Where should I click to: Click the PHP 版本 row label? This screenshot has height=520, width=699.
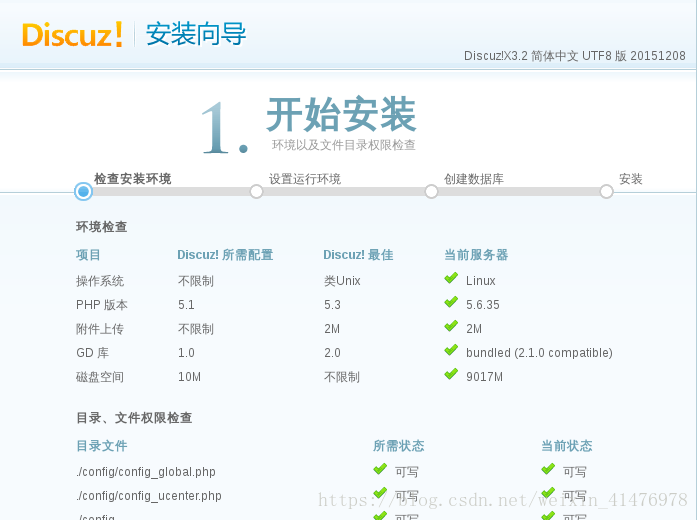[102, 305]
